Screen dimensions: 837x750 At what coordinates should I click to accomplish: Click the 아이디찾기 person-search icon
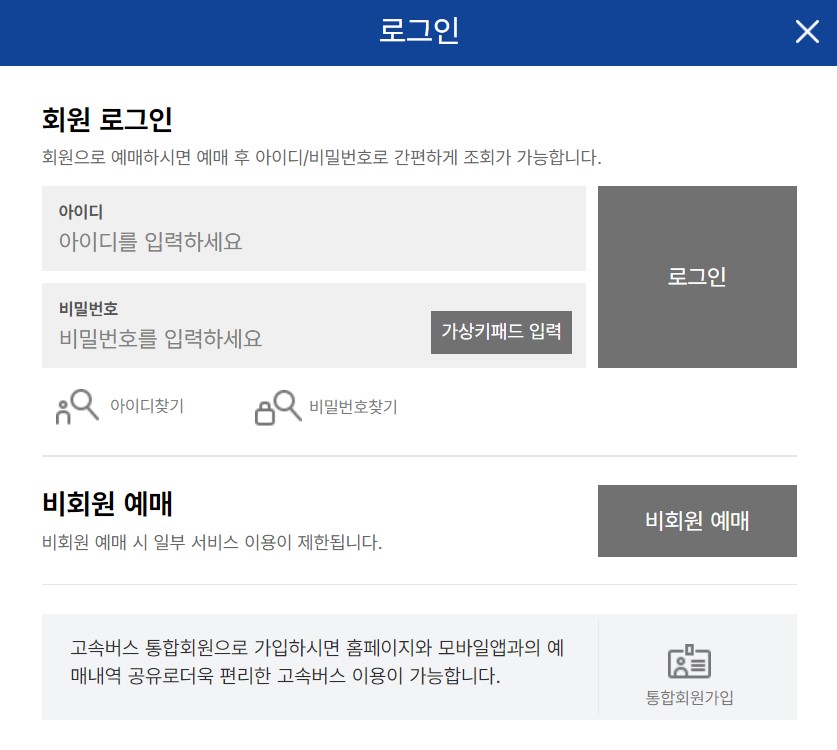[x=77, y=407]
